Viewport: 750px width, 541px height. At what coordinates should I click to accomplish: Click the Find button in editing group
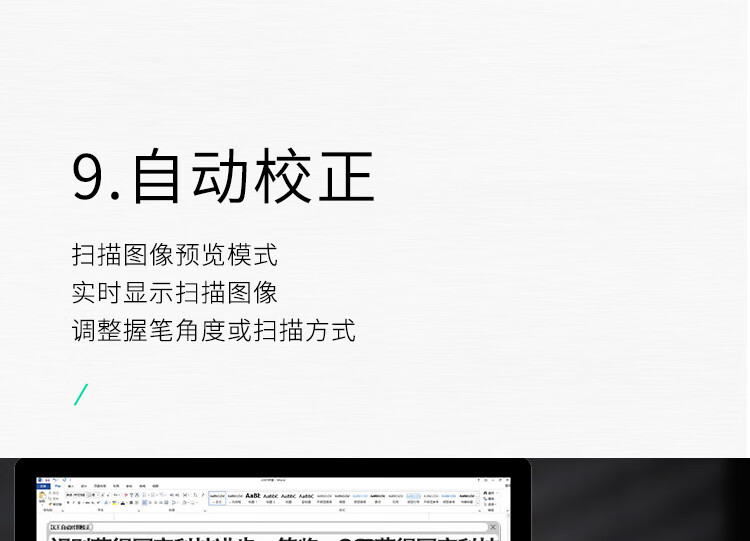[x=494, y=494]
